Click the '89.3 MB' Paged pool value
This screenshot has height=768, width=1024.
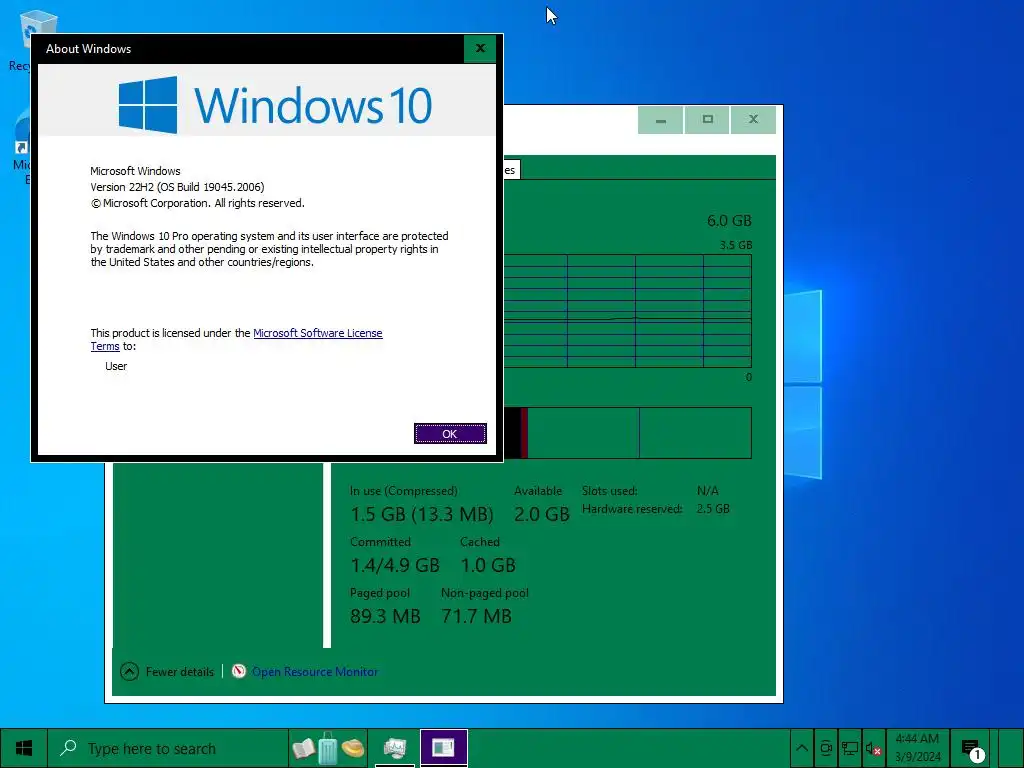point(385,616)
